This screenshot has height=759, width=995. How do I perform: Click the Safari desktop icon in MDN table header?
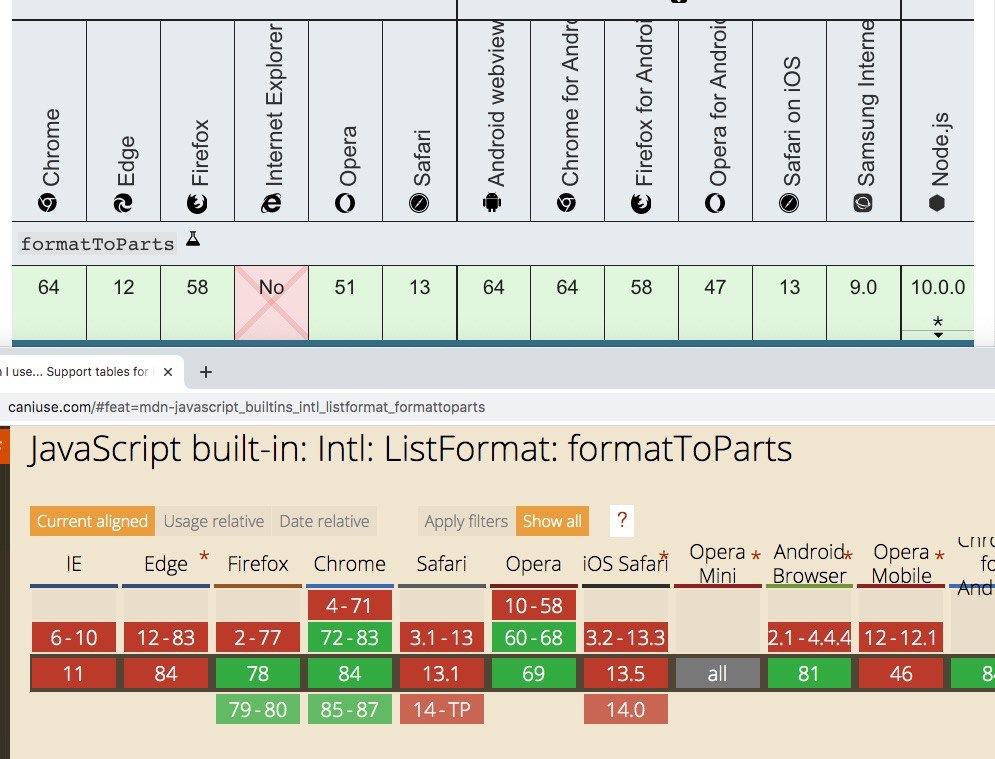419,203
